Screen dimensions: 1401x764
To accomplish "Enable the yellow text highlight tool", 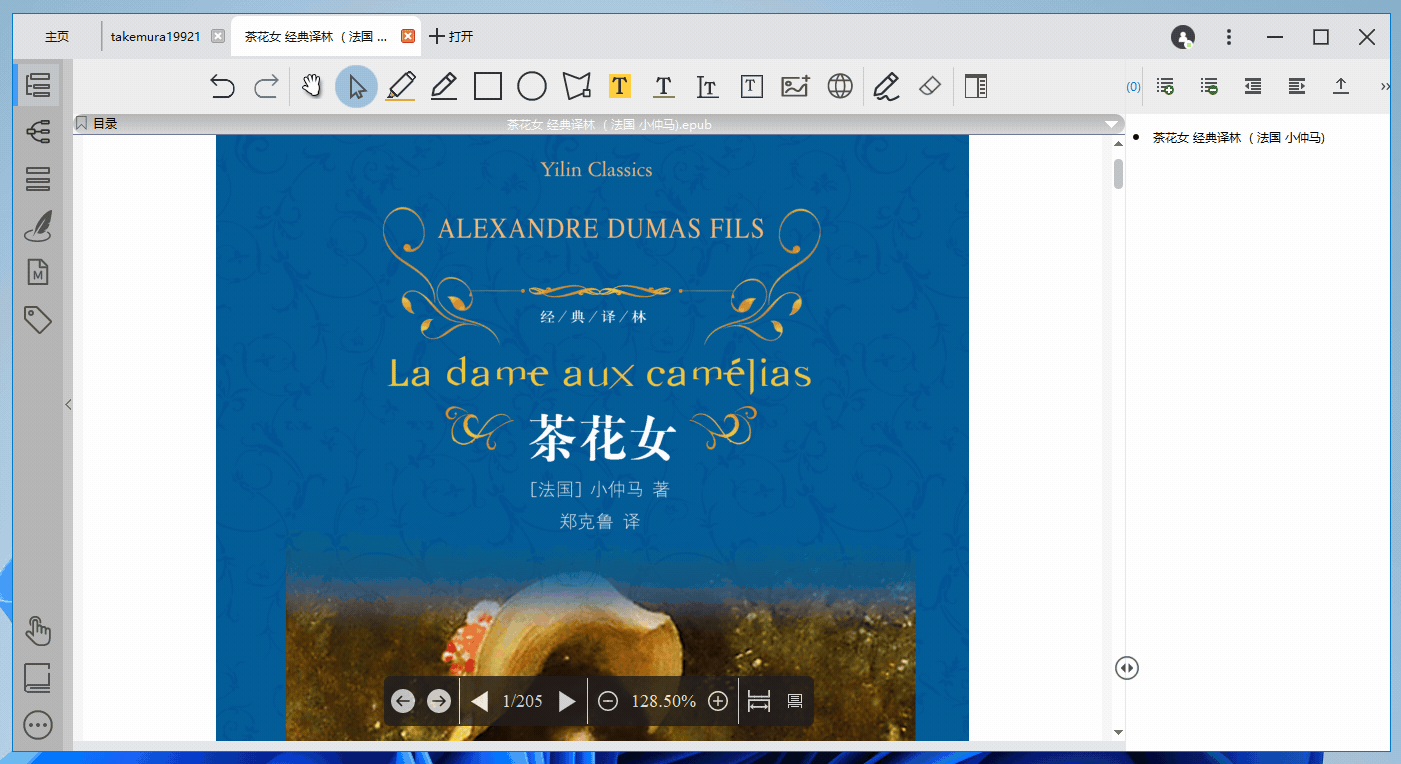I will click(620, 86).
